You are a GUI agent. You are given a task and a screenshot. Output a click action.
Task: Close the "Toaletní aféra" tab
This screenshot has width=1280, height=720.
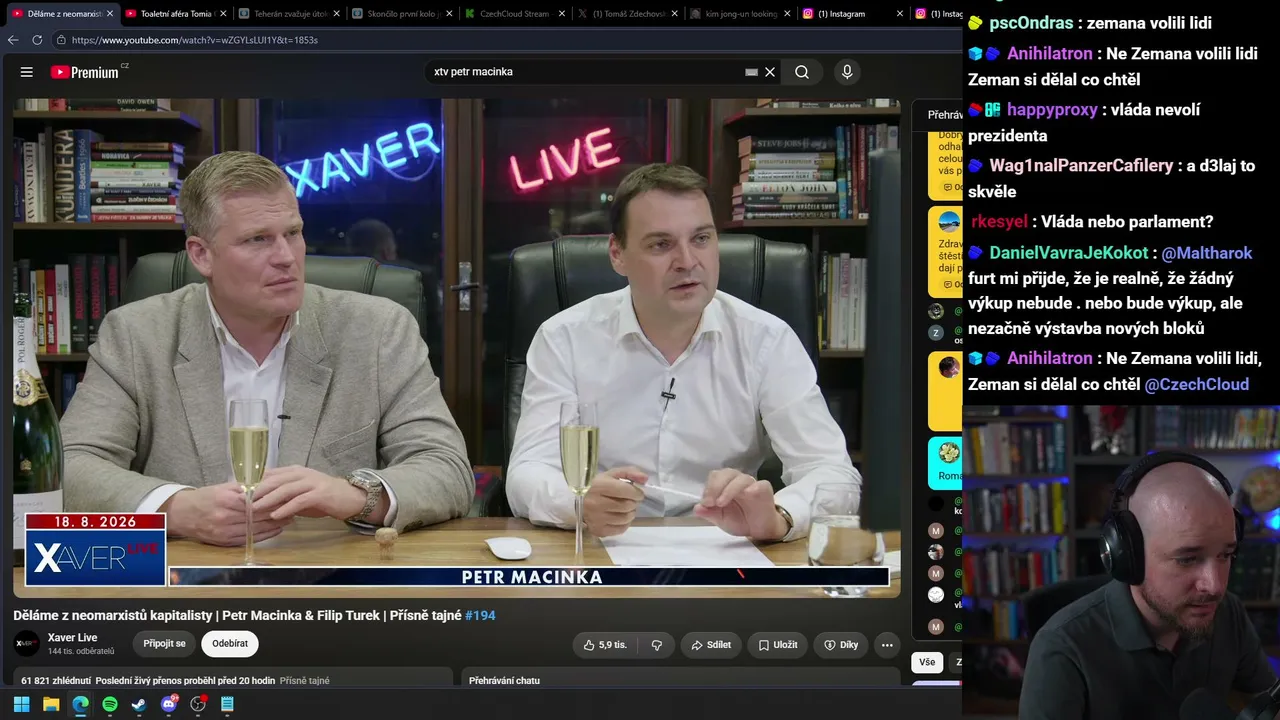point(222,14)
